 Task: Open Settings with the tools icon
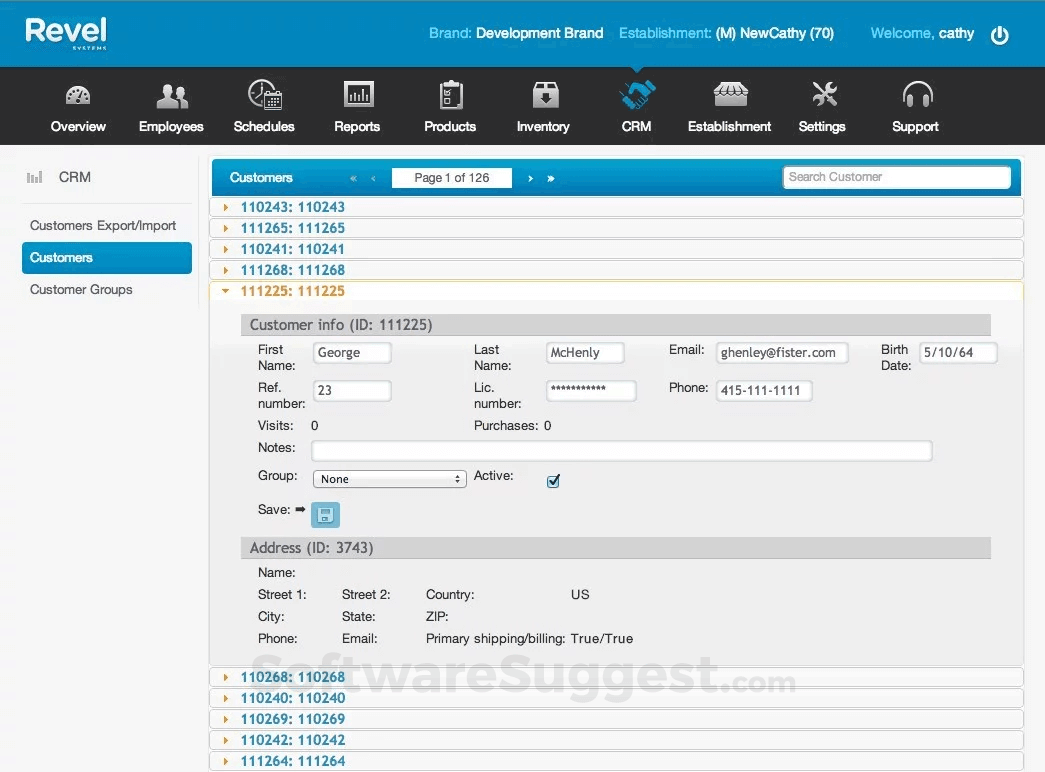(x=822, y=105)
